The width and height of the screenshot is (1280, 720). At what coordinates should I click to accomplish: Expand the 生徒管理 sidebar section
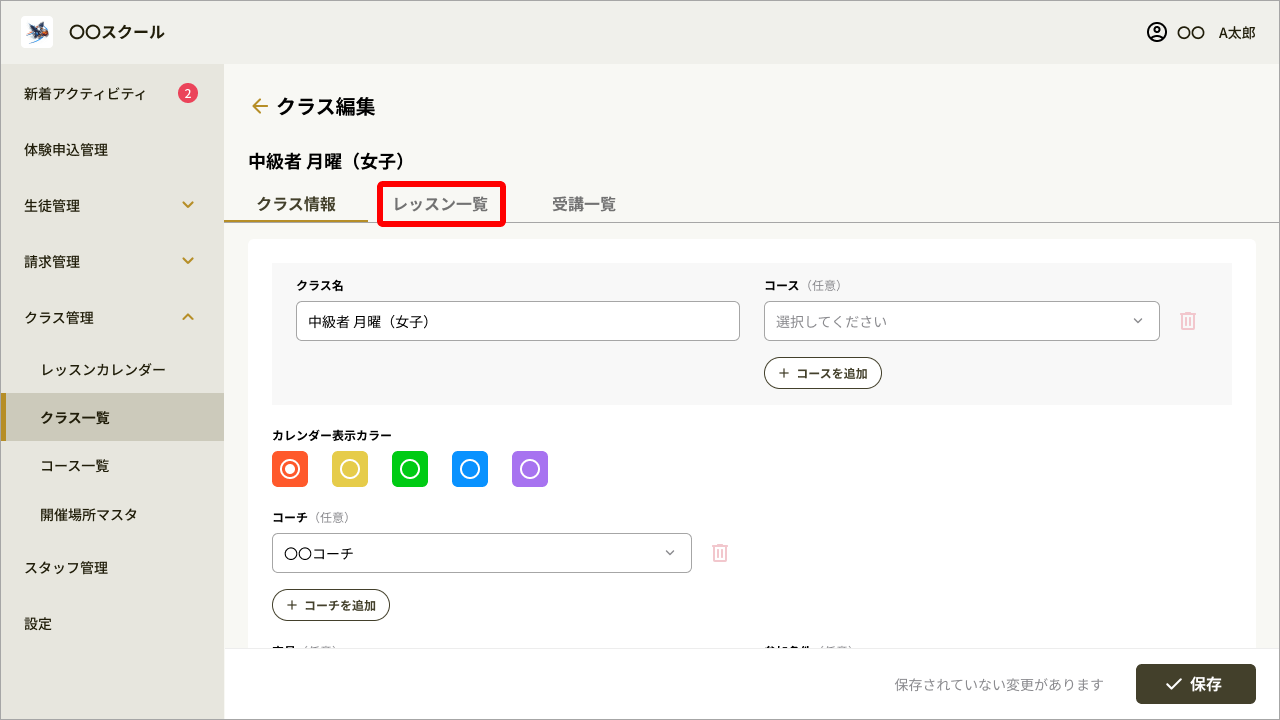[x=188, y=206]
